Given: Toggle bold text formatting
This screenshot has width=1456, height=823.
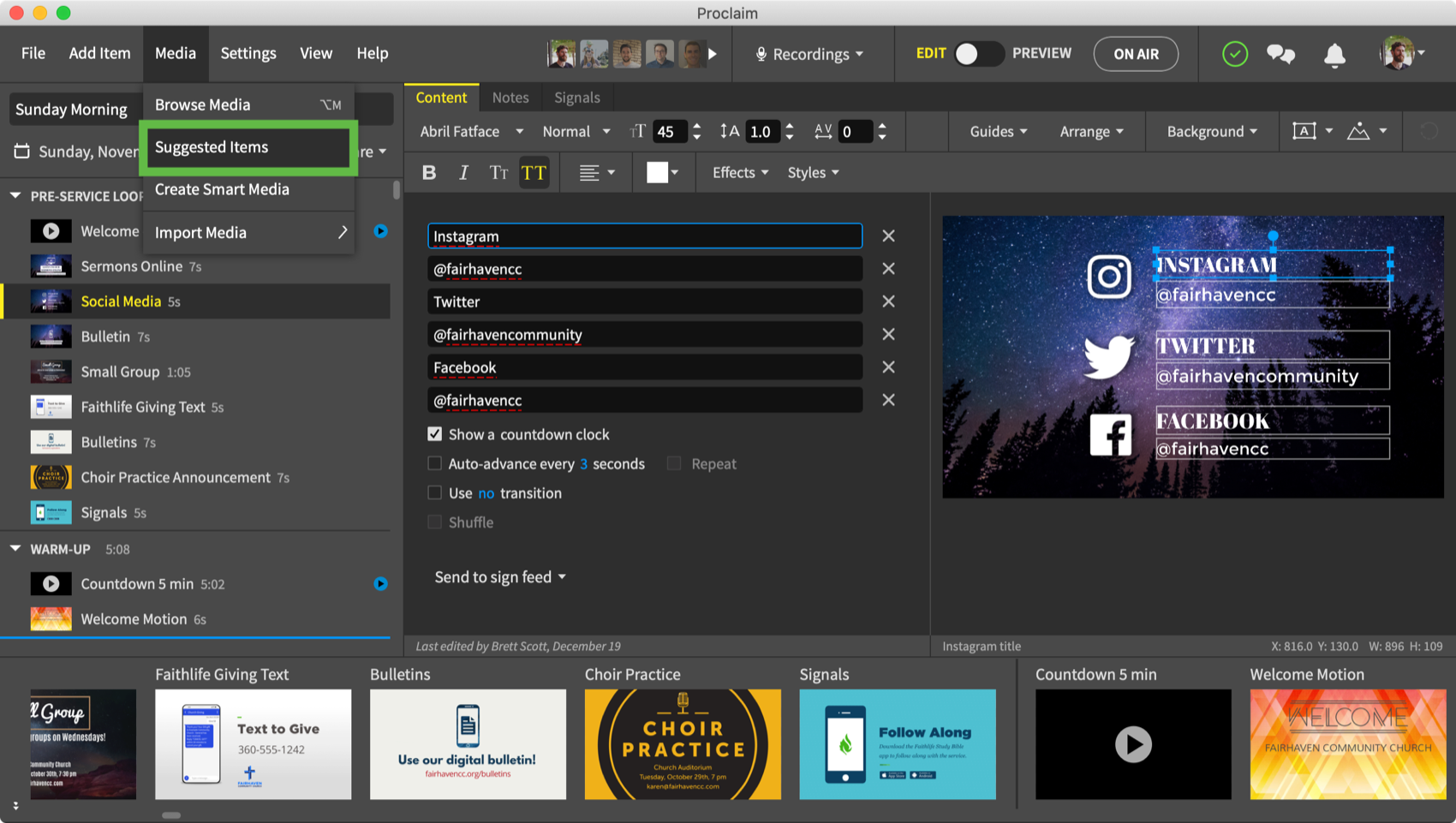Looking at the screenshot, I should [x=429, y=173].
